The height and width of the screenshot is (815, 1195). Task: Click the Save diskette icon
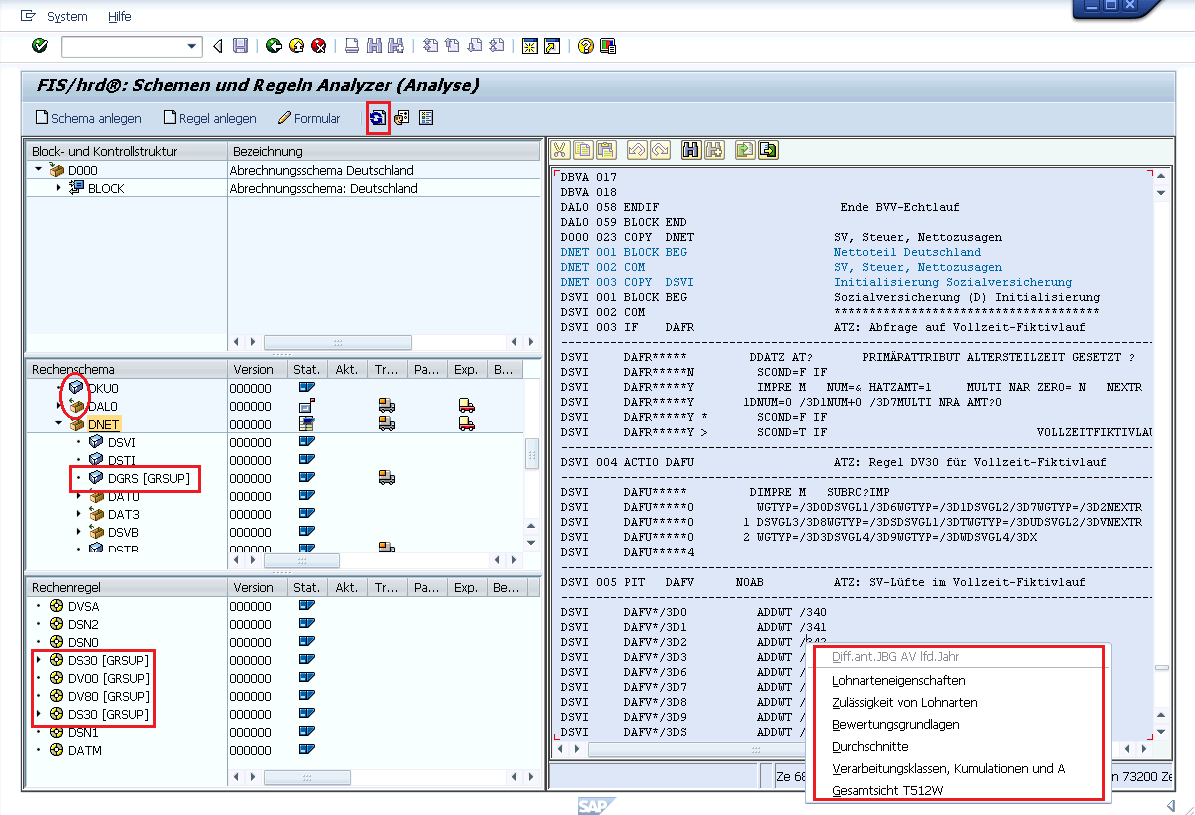tap(240, 47)
